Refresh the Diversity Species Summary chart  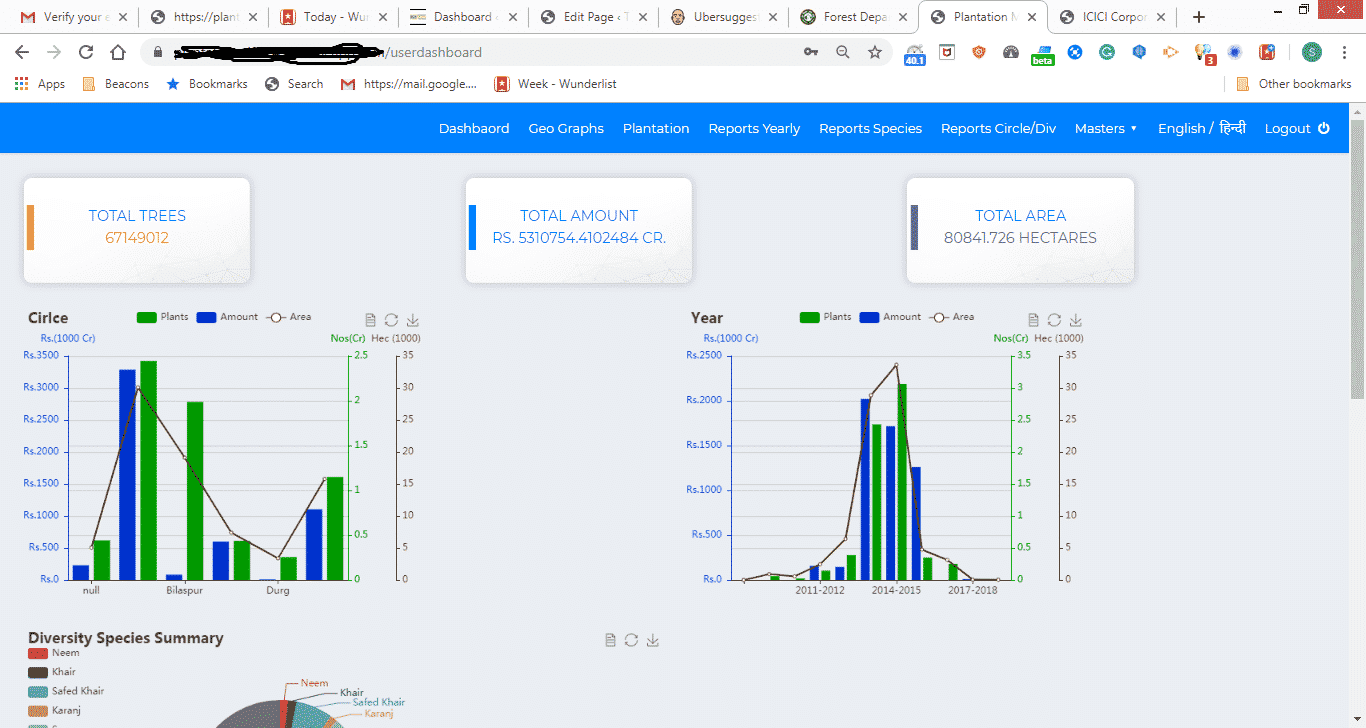[x=631, y=640]
